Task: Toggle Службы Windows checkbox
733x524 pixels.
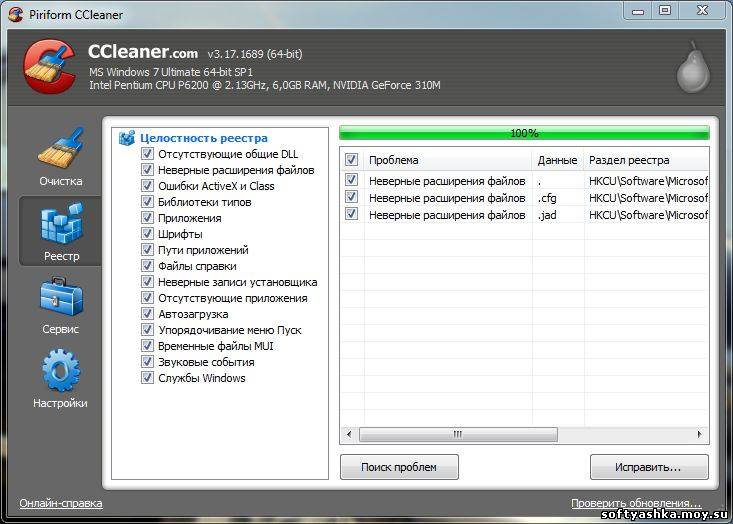Action: pyautogui.click(x=147, y=378)
